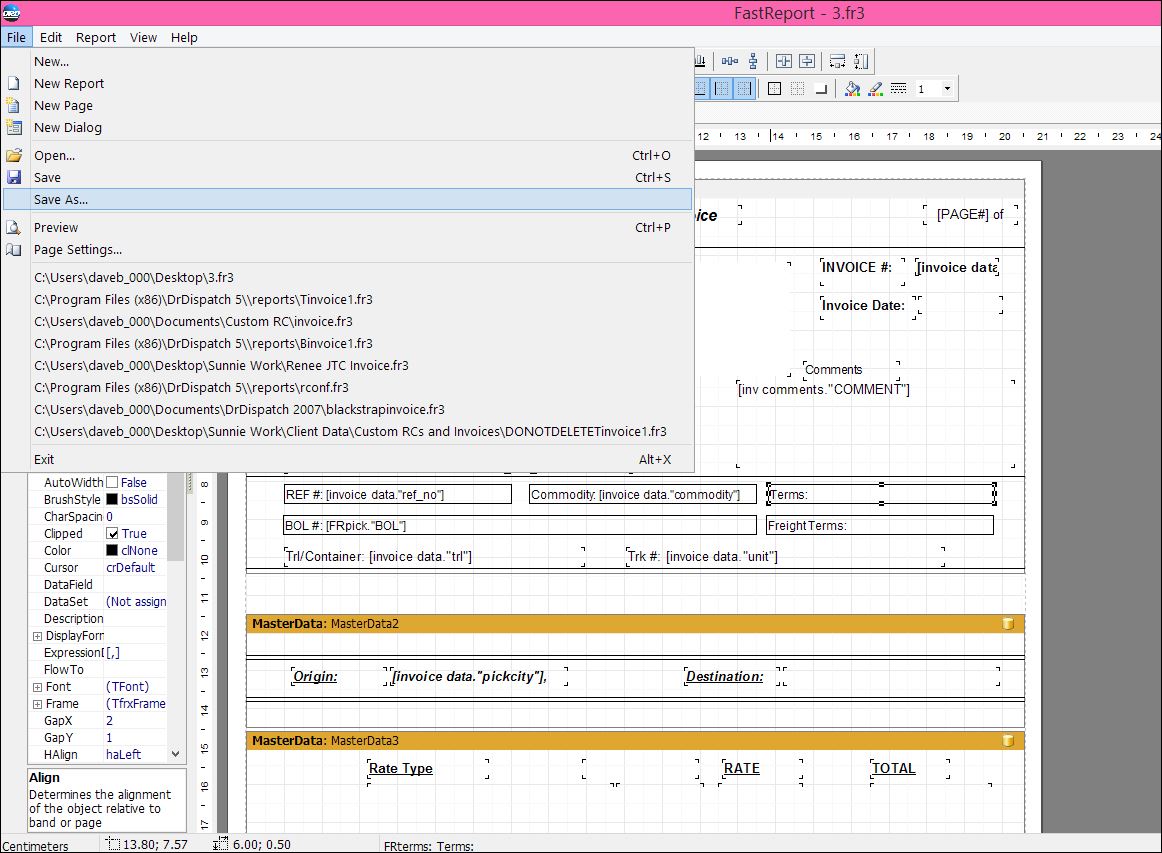The height and width of the screenshot is (853, 1162).
Task: Click the no frame lines icon
Action: pyautogui.click(x=797, y=89)
